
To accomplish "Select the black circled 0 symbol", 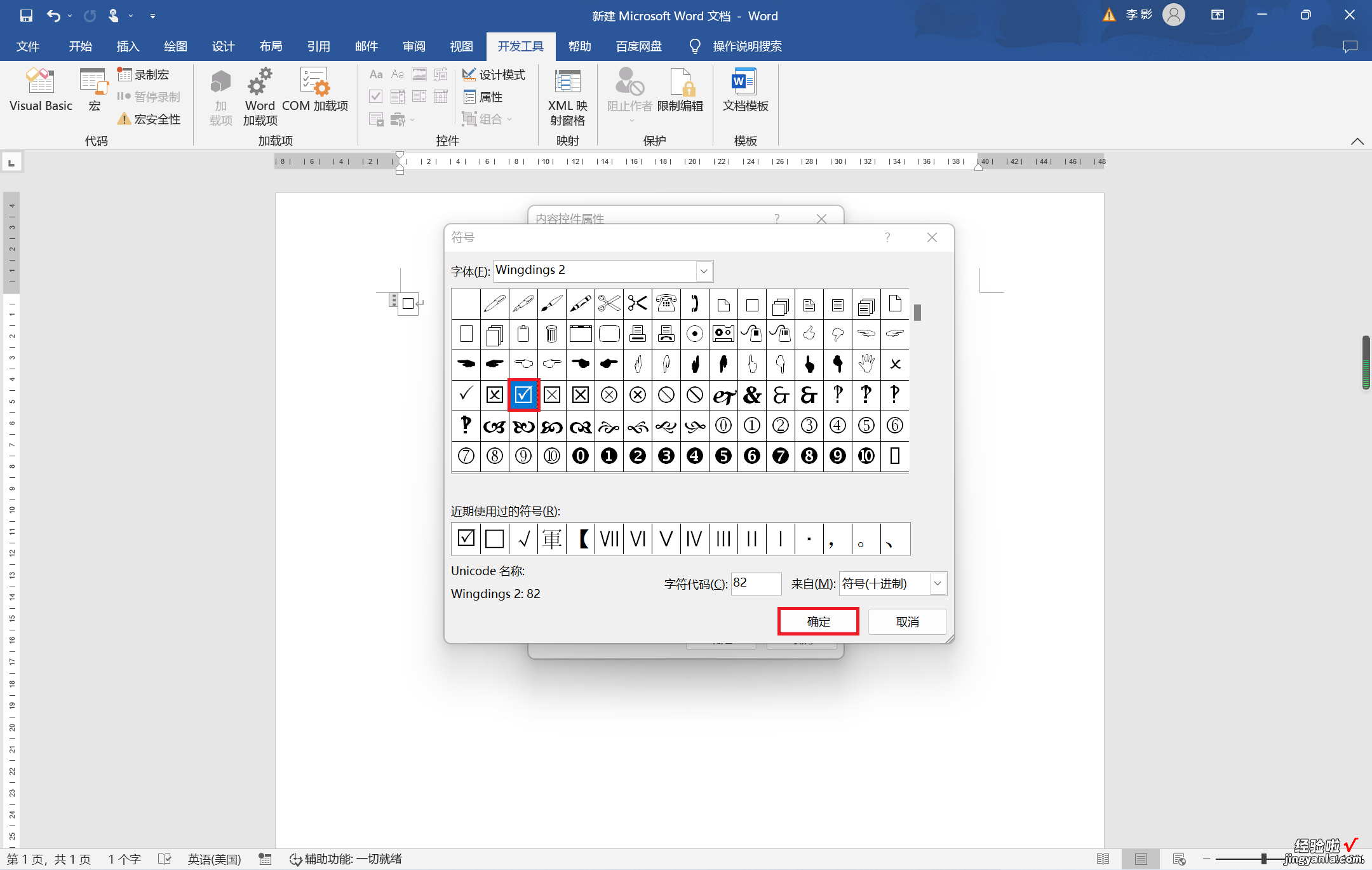I will 581,456.
